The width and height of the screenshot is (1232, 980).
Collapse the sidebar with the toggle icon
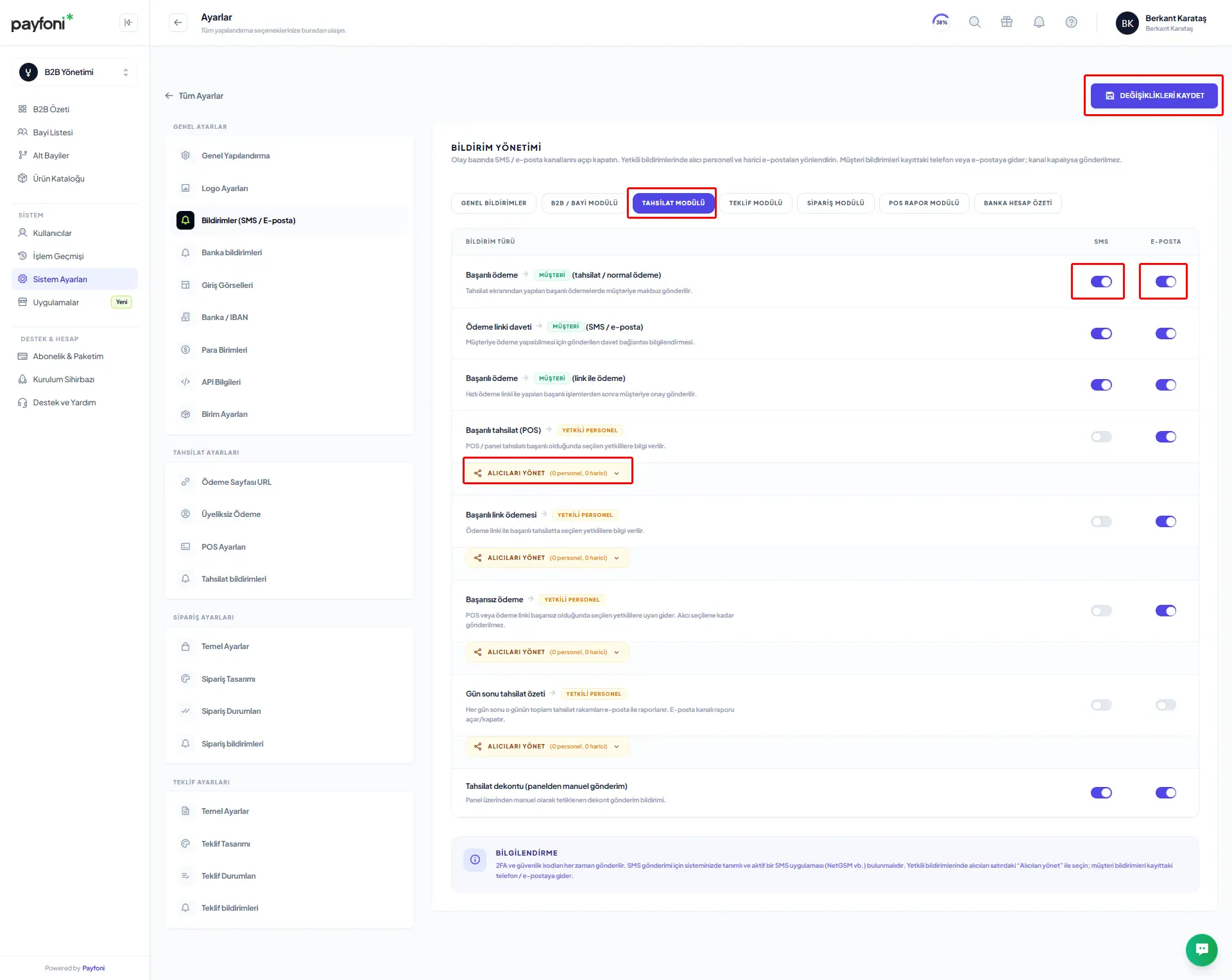pyautogui.click(x=128, y=22)
